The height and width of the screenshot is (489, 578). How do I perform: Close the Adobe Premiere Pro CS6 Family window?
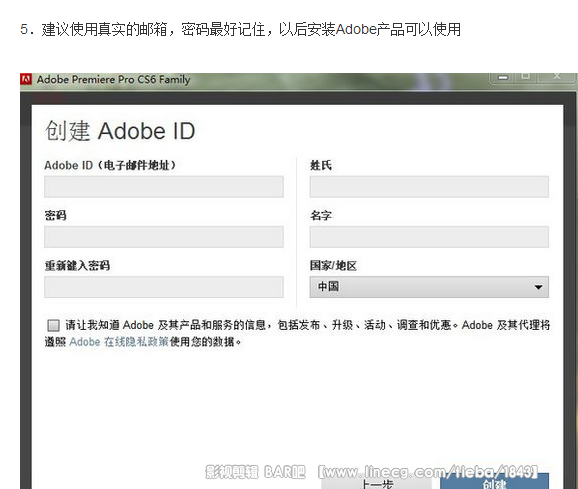tap(557, 77)
